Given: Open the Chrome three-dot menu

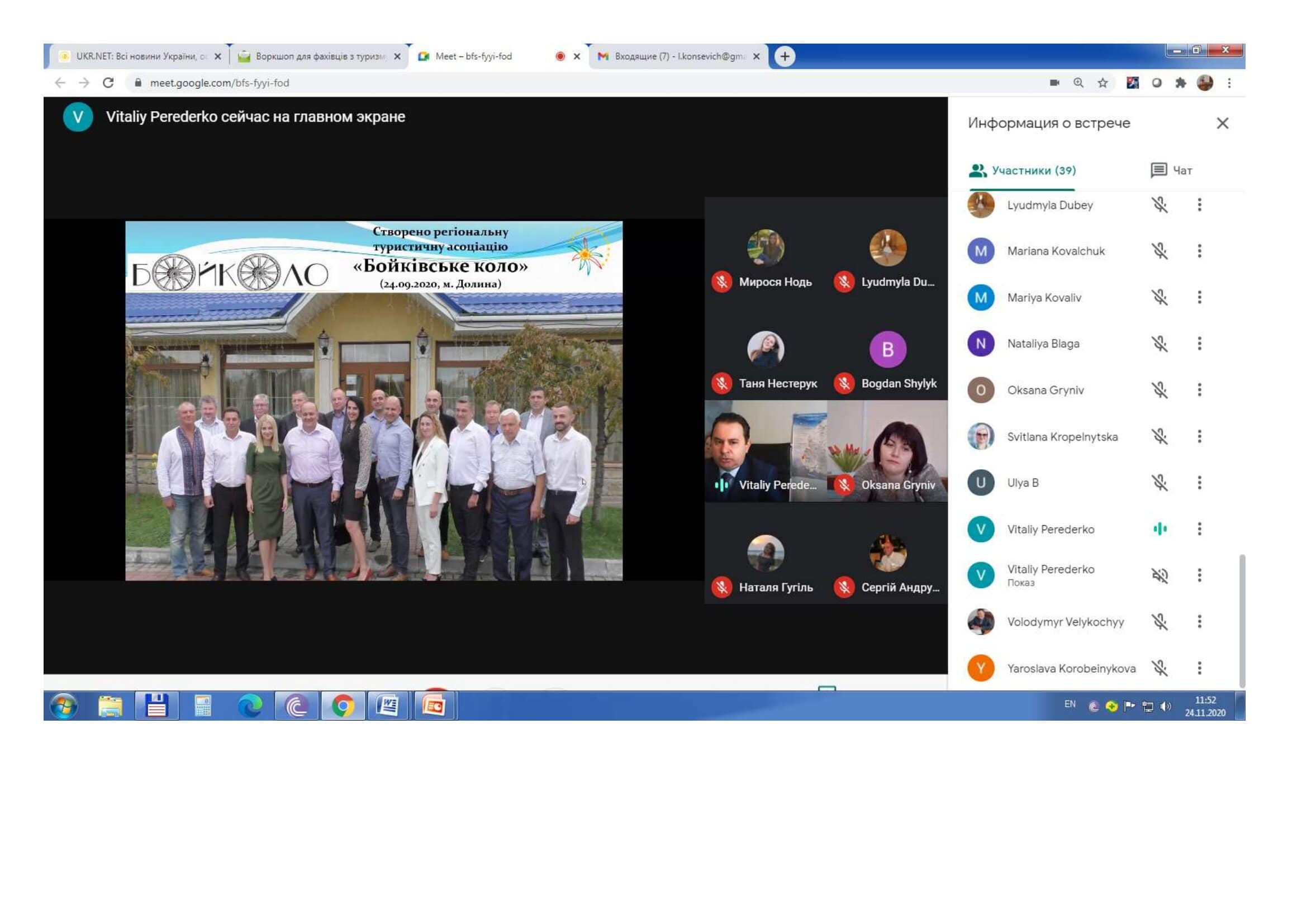Looking at the screenshot, I should 1229,83.
